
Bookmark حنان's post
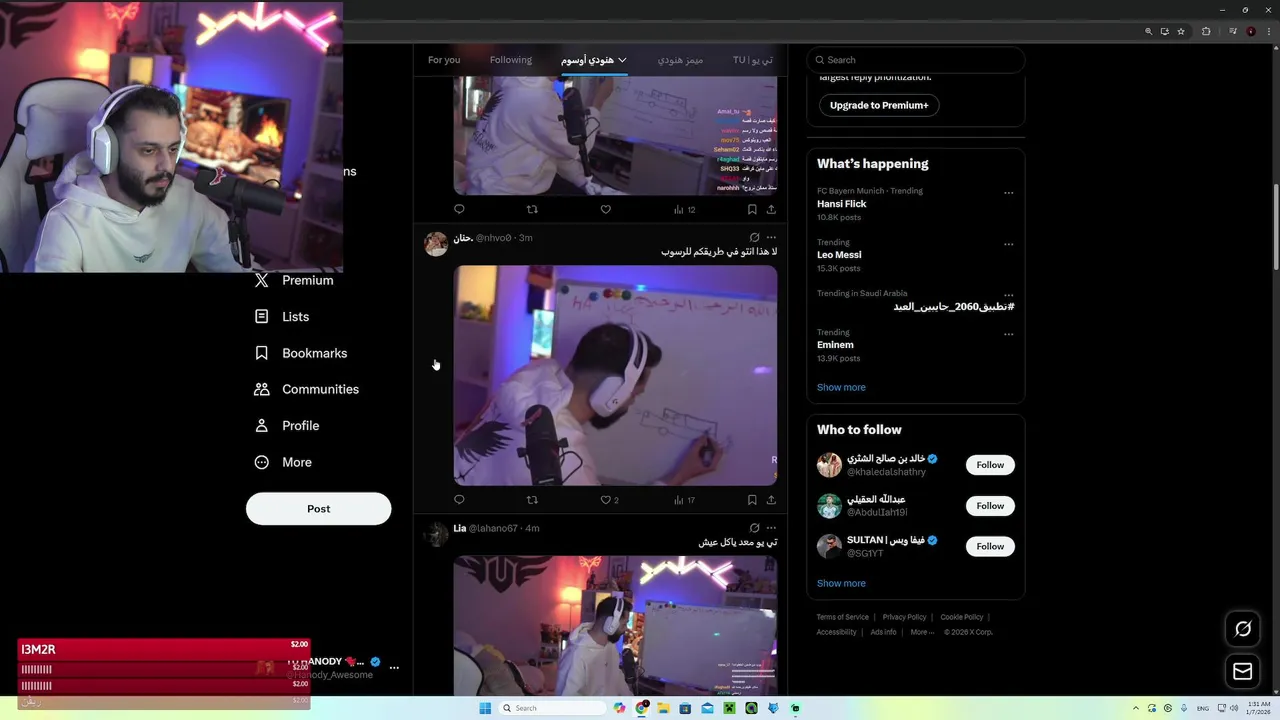[752, 499]
